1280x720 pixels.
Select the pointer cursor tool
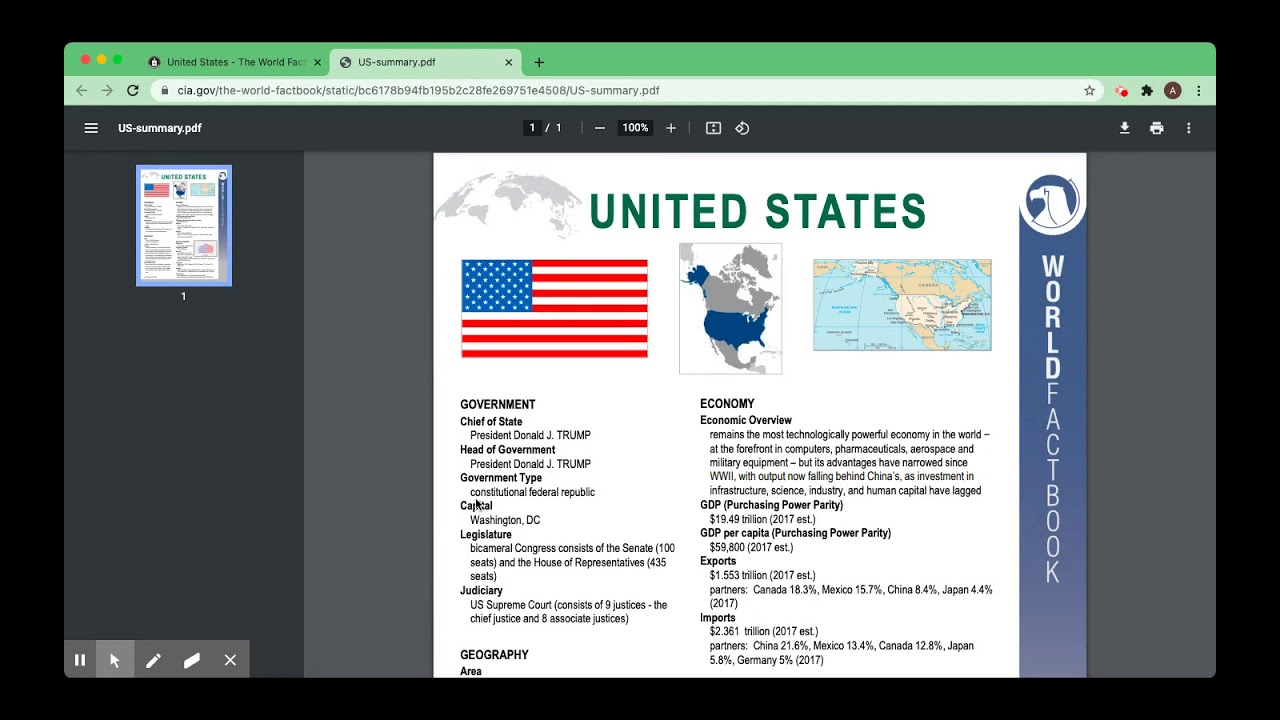click(x=115, y=660)
